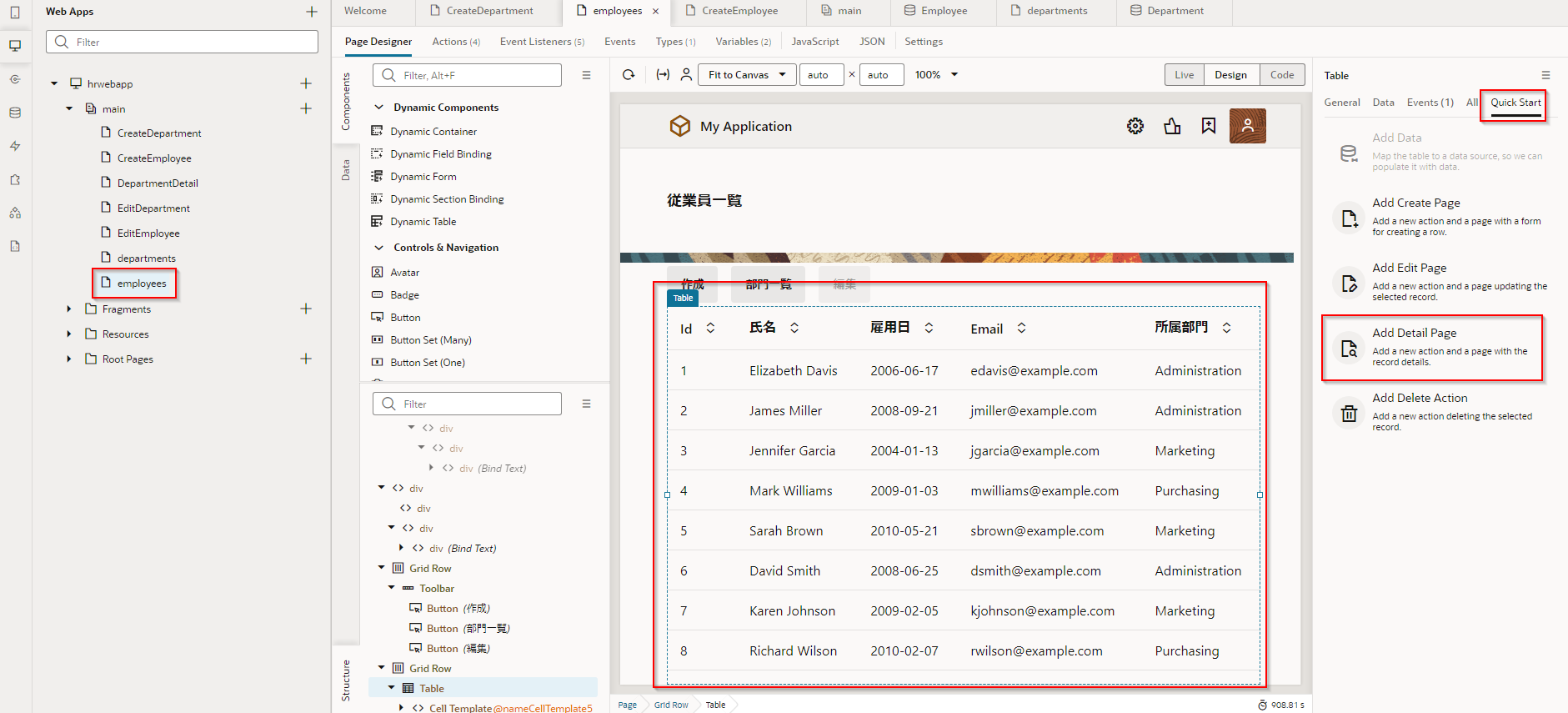Select Design mode toggle

click(x=1230, y=75)
